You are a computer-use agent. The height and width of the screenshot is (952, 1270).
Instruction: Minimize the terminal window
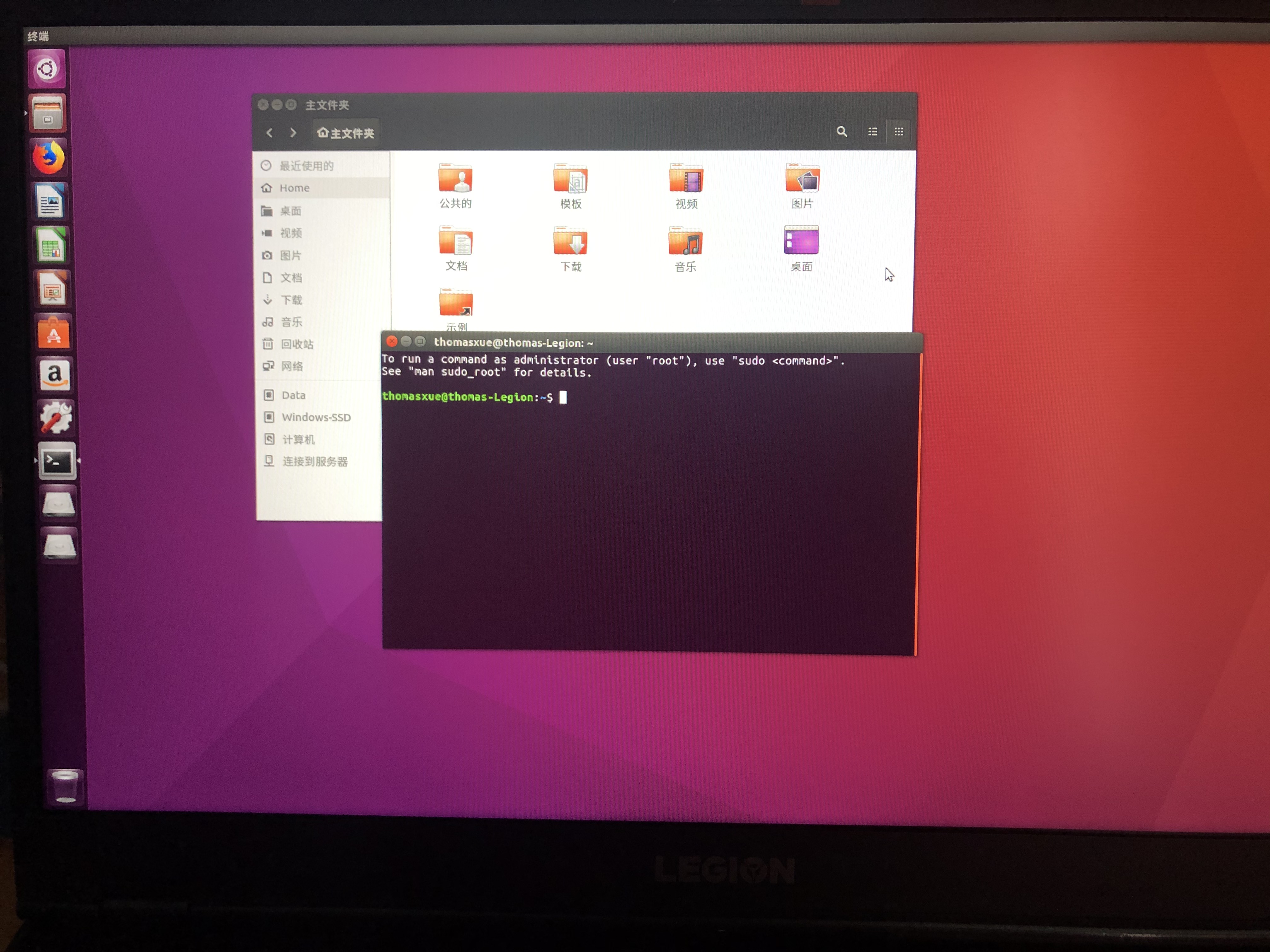406,341
